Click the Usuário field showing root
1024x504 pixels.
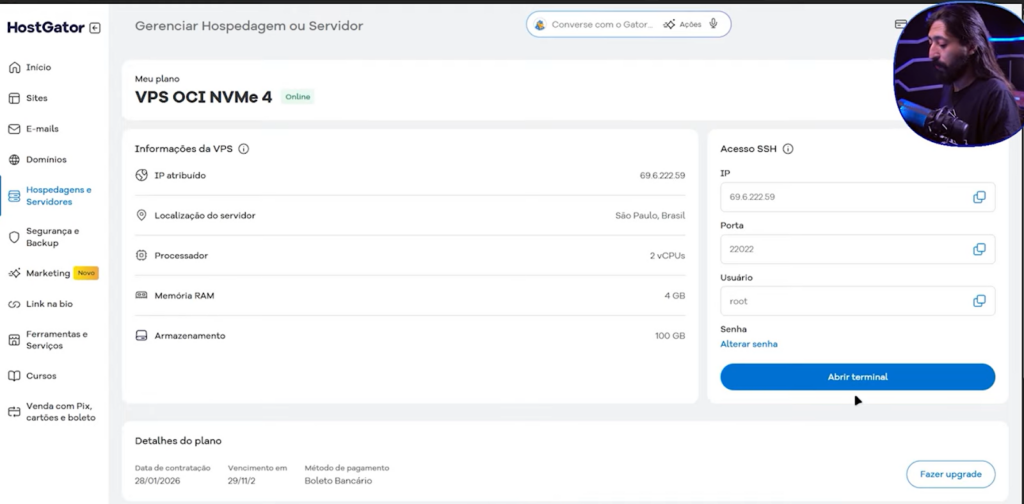[x=857, y=301]
